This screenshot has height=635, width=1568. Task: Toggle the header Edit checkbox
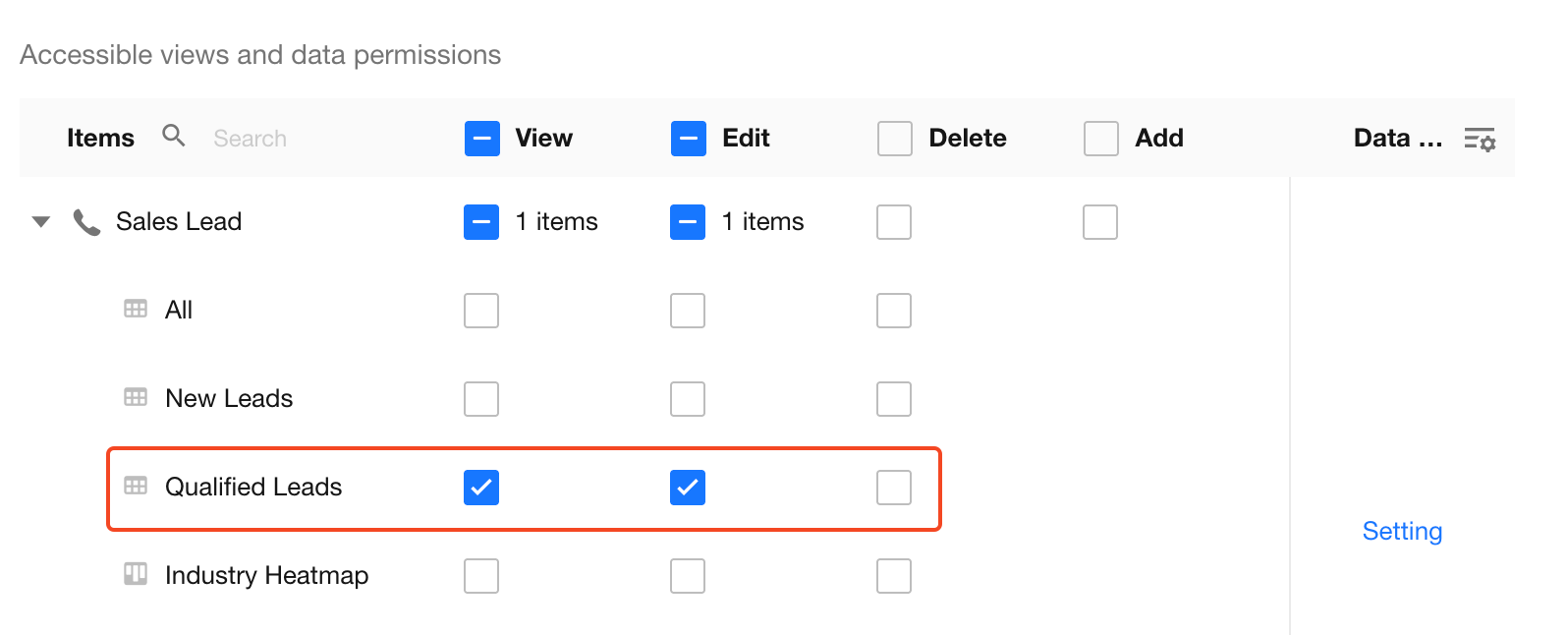tap(689, 139)
